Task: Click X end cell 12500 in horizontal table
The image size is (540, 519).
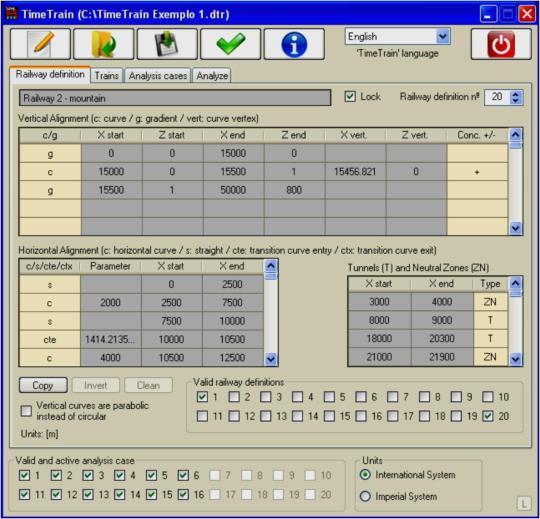Action: [x=233, y=357]
